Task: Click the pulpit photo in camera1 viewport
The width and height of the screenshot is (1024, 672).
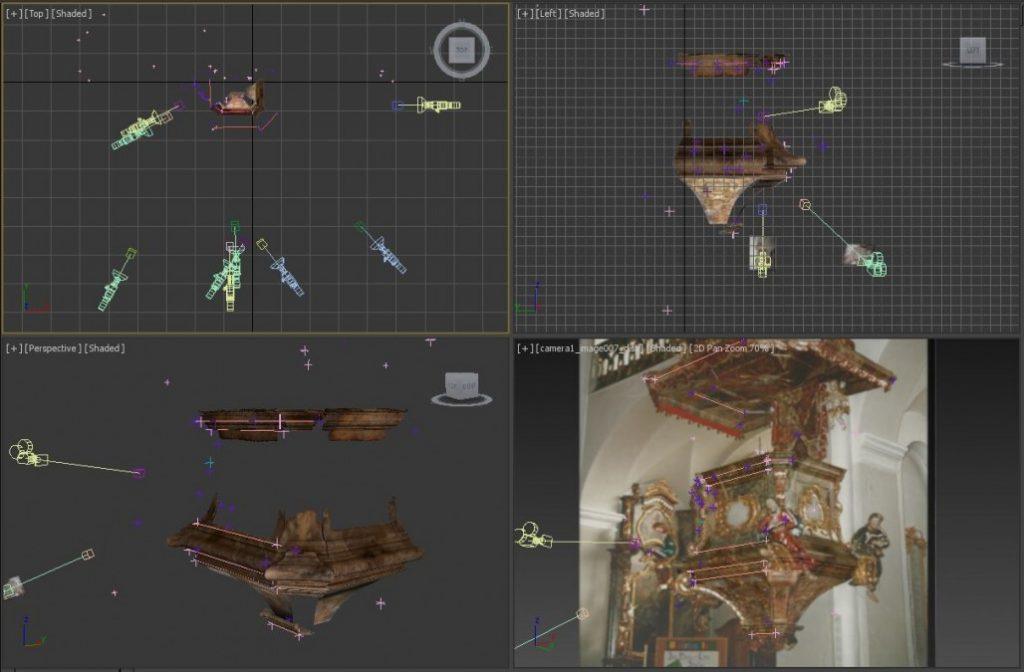Action: pyautogui.click(x=760, y=500)
